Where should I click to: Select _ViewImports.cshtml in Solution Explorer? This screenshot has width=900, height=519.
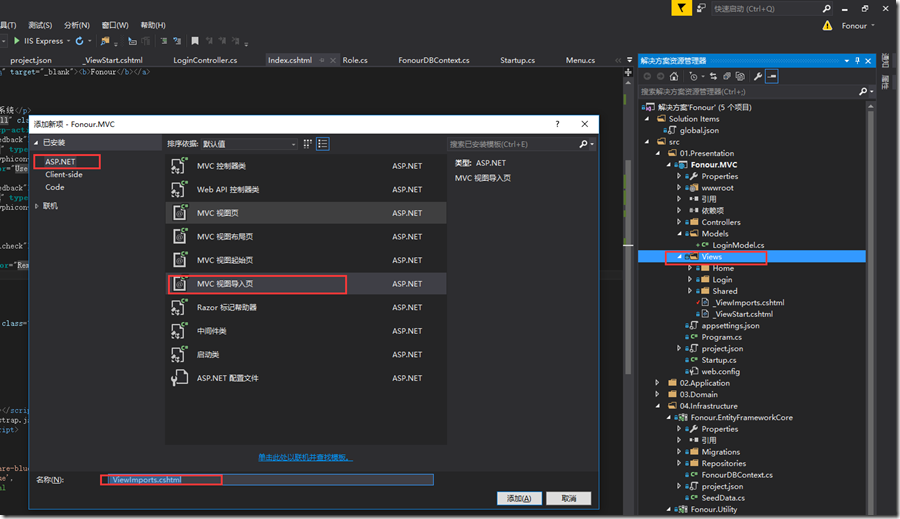click(x=749, y=303)
